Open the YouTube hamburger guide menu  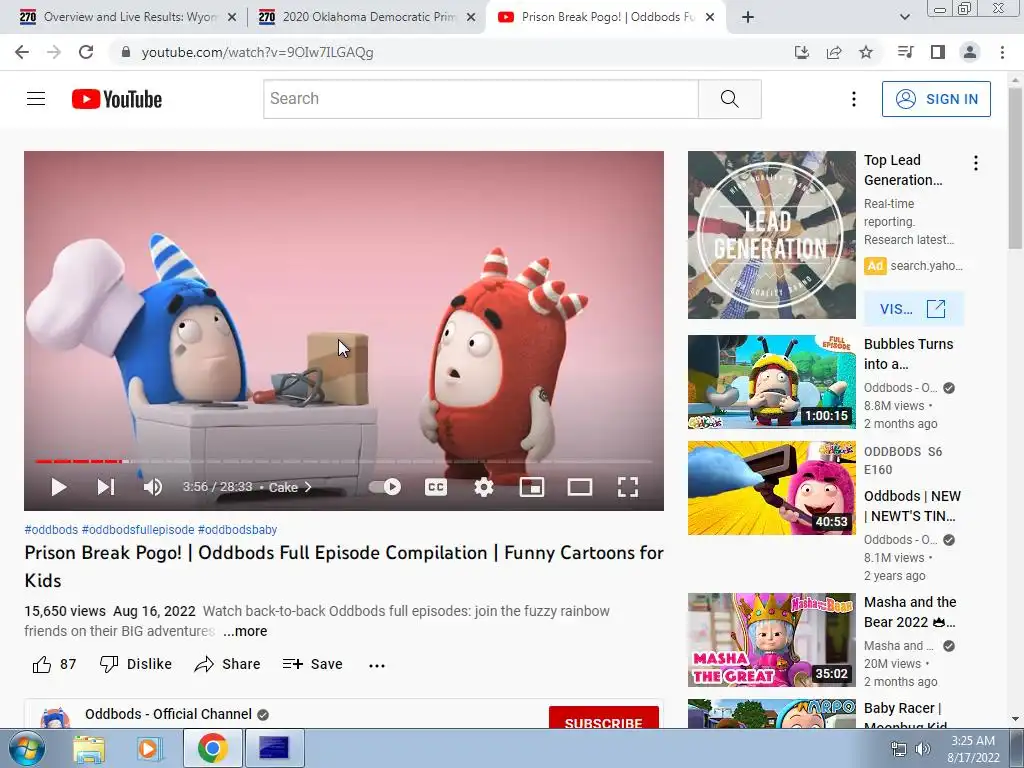click(36, 99)
